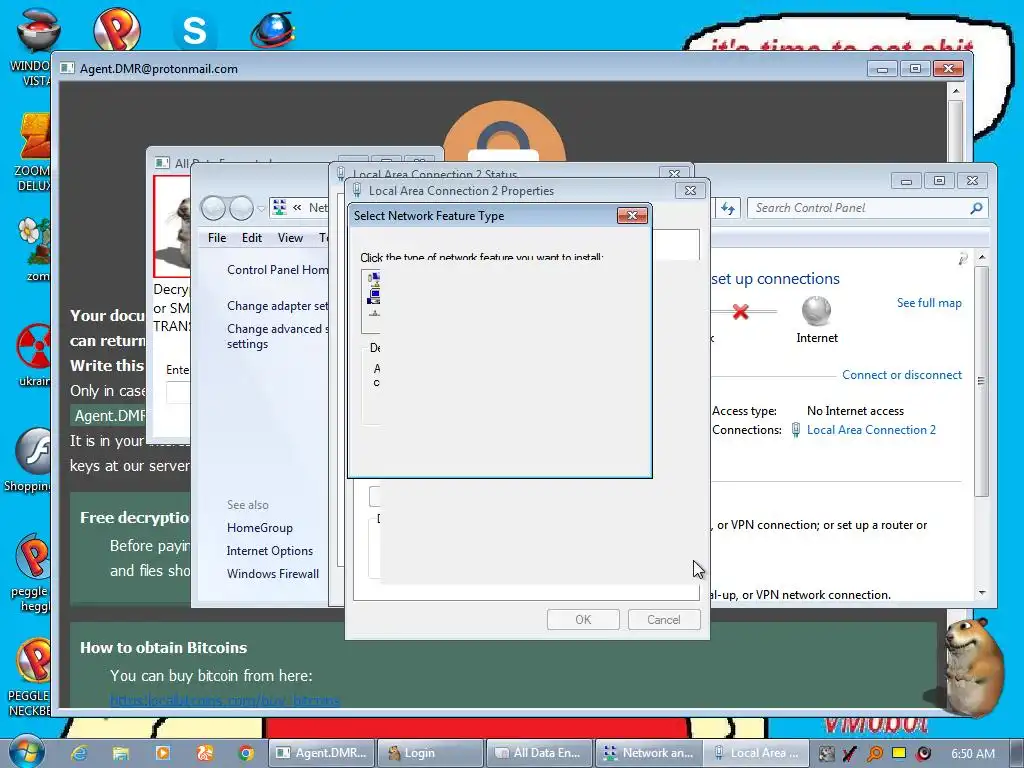Viewport: 1024px width, 768px height.
Task: Click the round dark tray icon before clock
Action: tap(923, 754)
